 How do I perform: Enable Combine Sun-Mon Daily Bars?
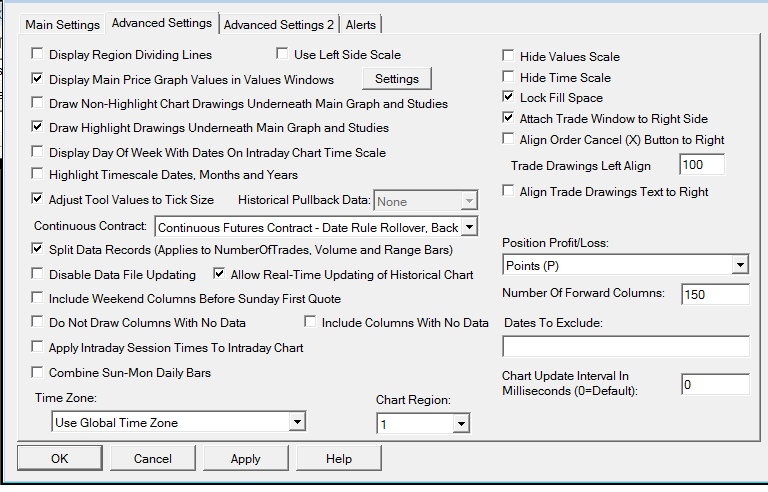(39, 373)
